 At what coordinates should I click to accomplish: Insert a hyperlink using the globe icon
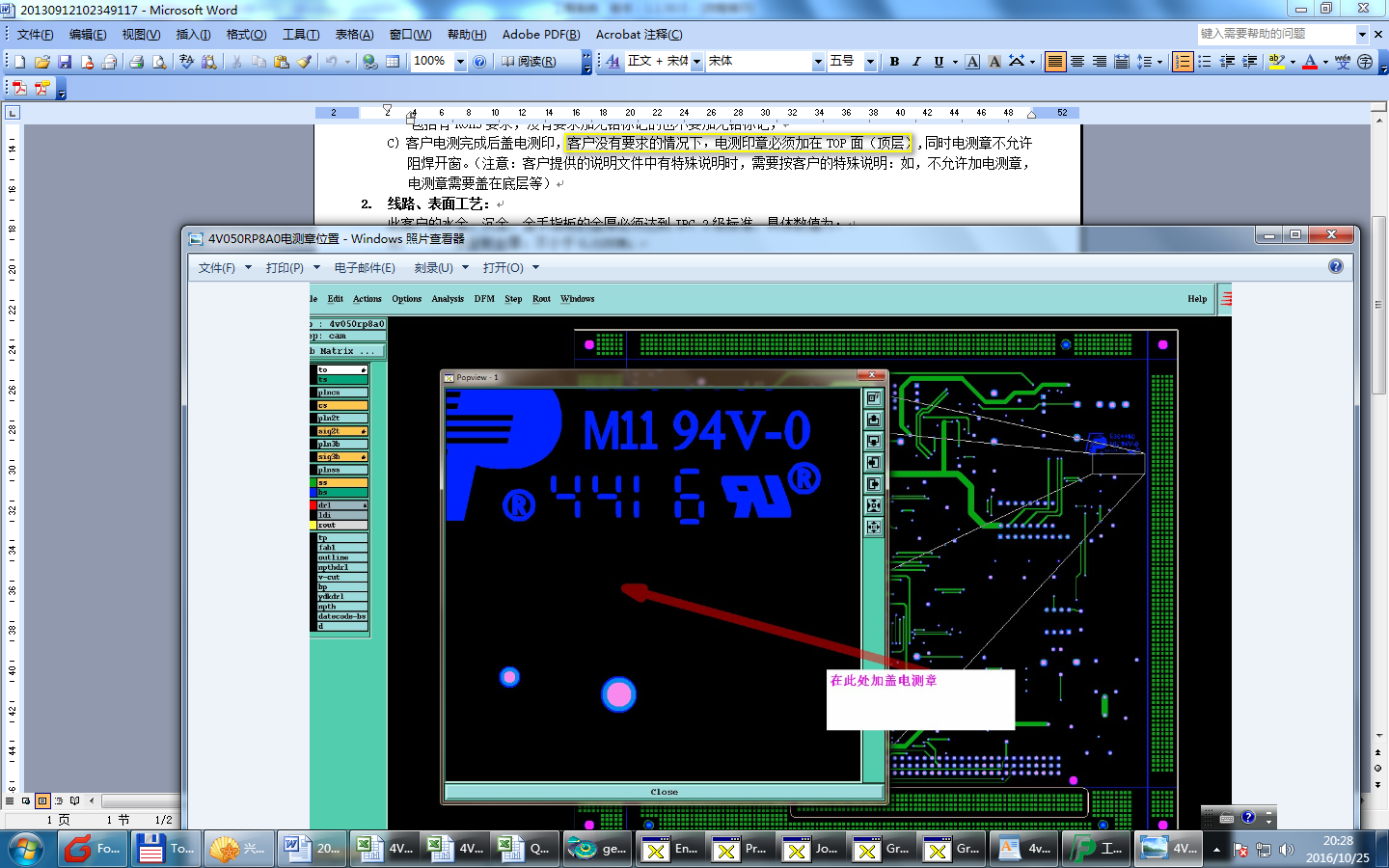tap(369, 62)
